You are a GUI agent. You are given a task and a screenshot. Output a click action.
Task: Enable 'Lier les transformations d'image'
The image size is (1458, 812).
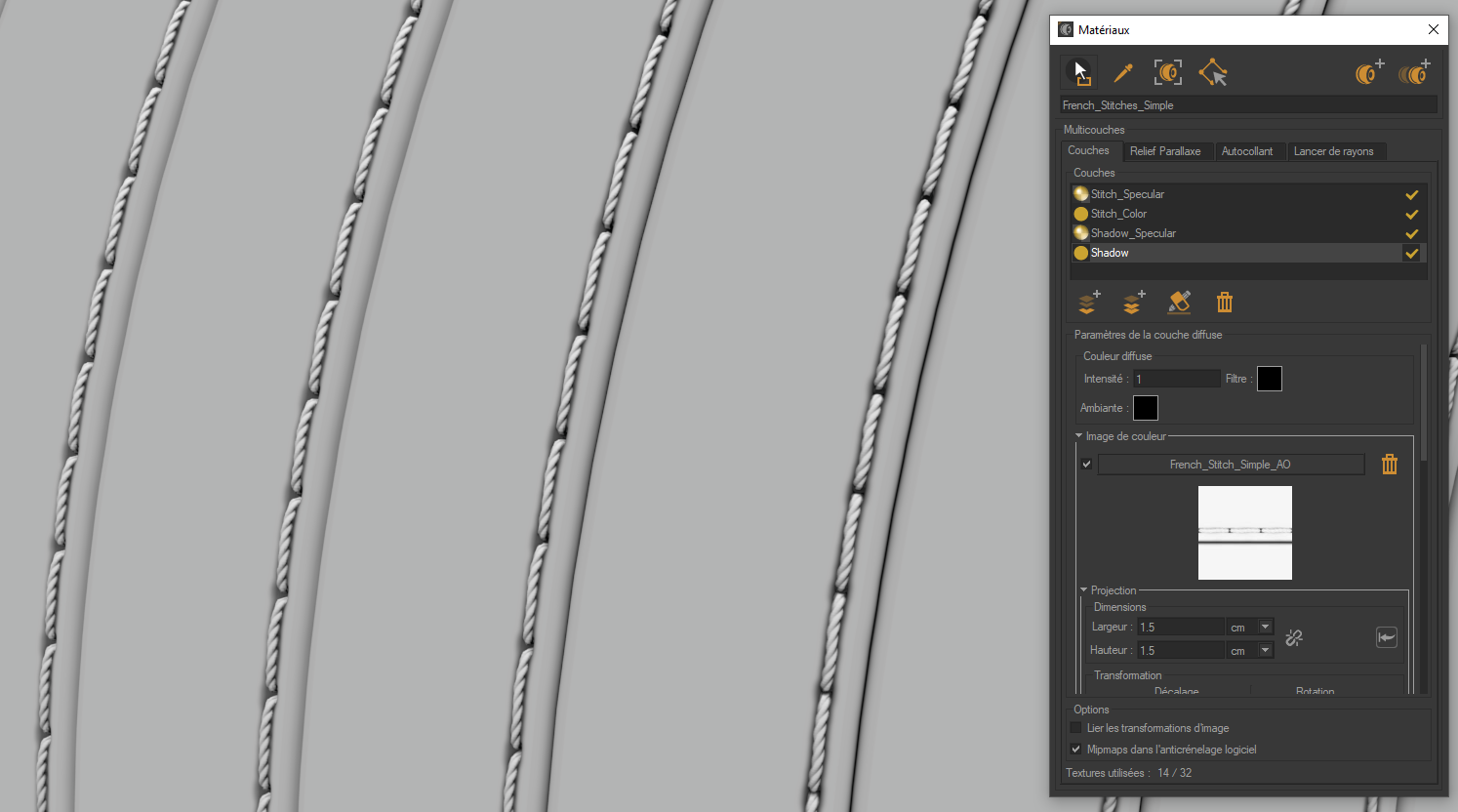point(1075,727)
